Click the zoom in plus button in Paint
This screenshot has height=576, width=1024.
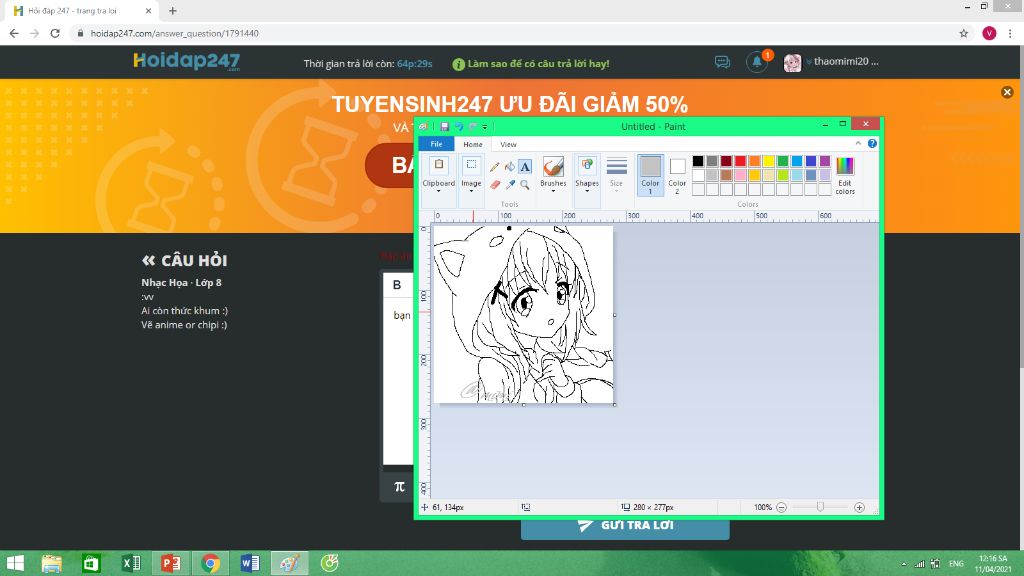[x=859, y=507]
